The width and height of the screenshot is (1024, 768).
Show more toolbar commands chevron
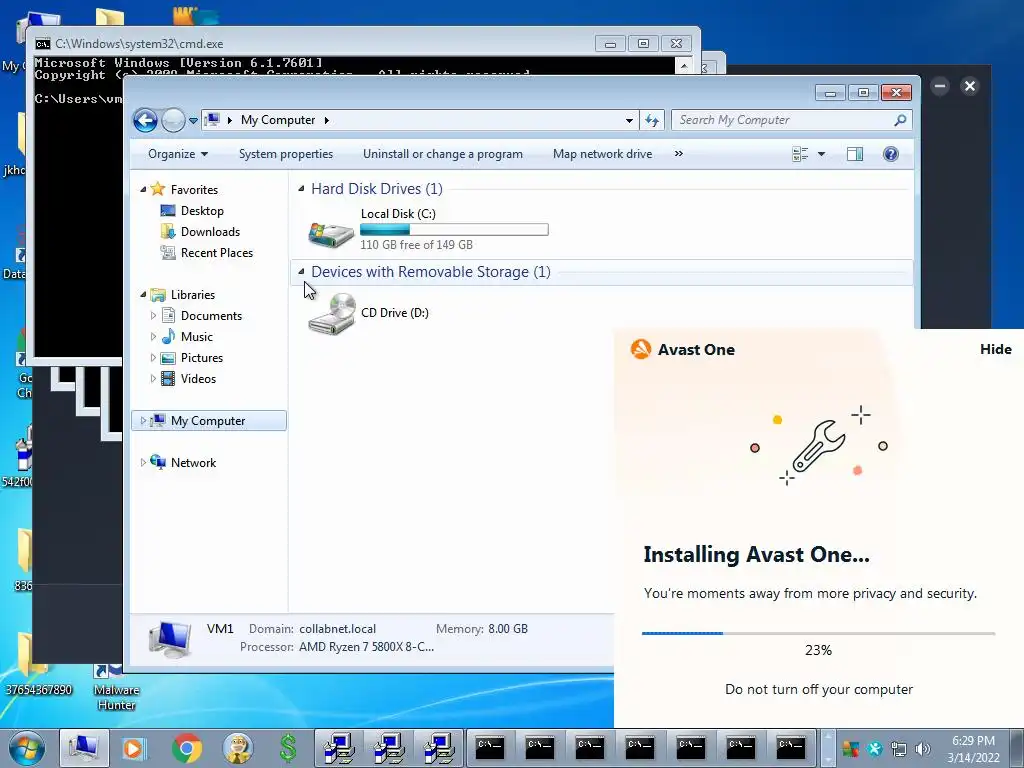(679, 153)
